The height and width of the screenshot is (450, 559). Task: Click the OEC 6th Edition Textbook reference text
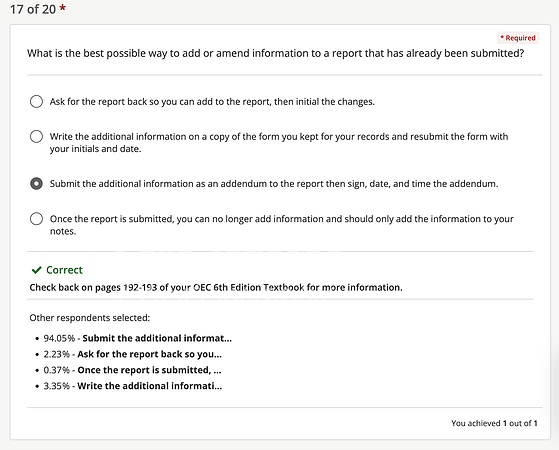[x=216, y=287]
